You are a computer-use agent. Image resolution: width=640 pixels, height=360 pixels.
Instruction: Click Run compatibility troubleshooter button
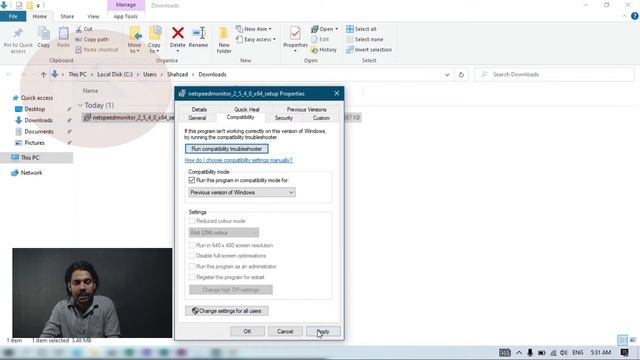(227, 149)
